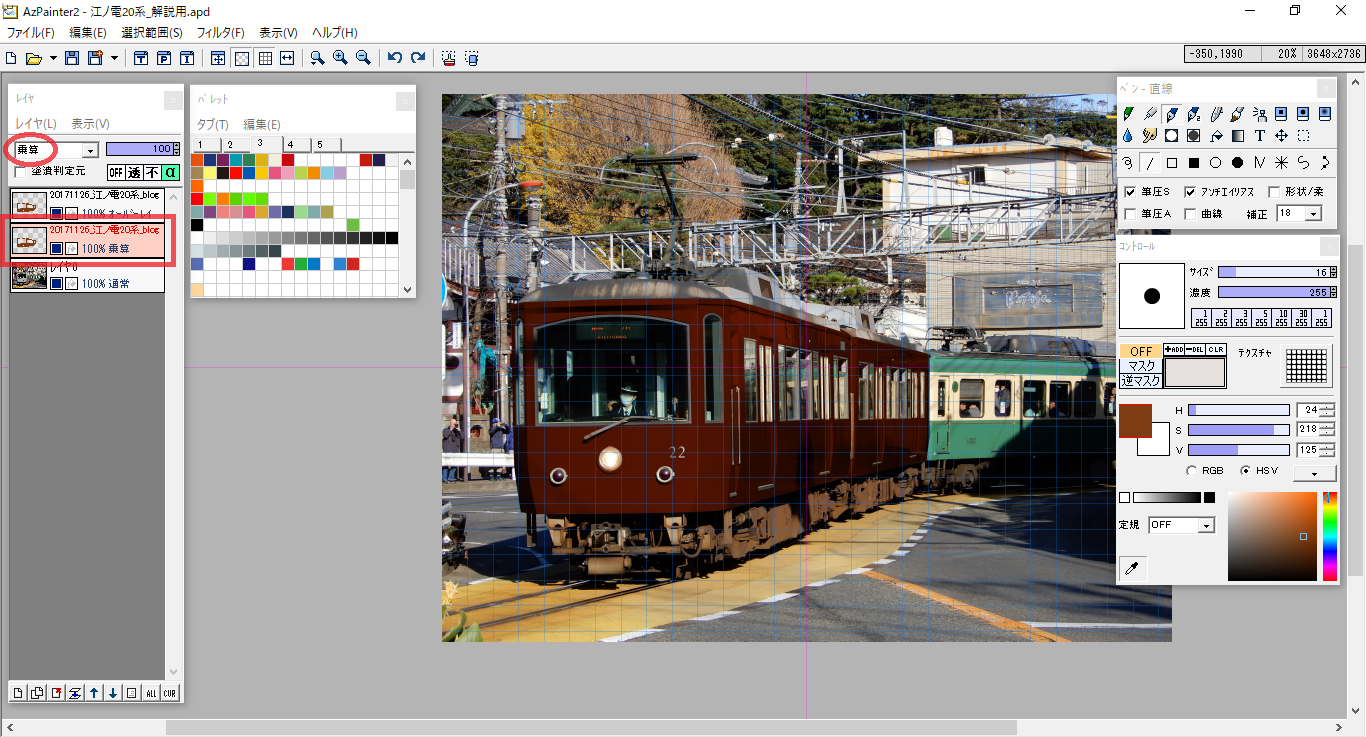The image size is (1366, 737).
Task: Uncheck the アンチエイリアス checkbox
Action: [1190, 192]
